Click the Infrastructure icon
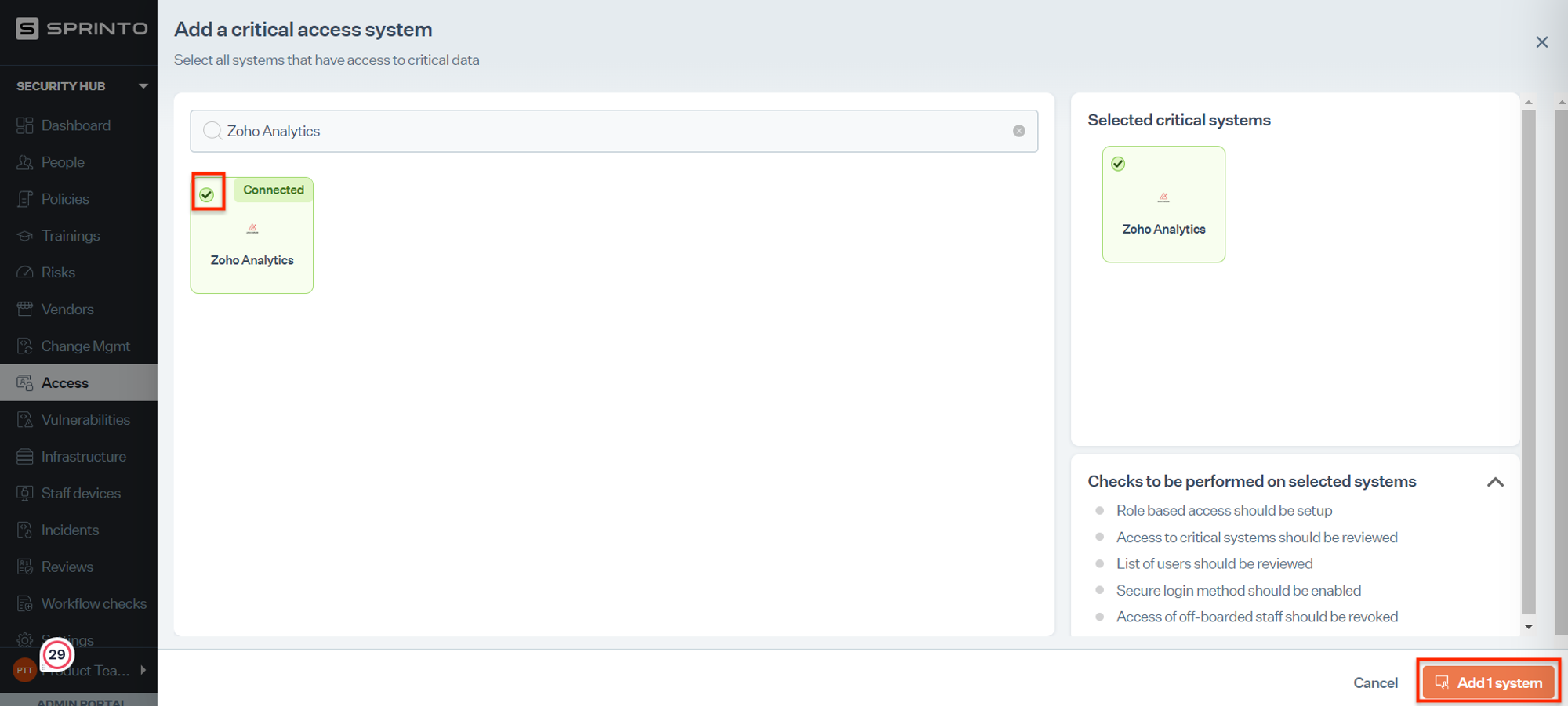The height and width of the screenshot is (706, 1568). [25, 457]
